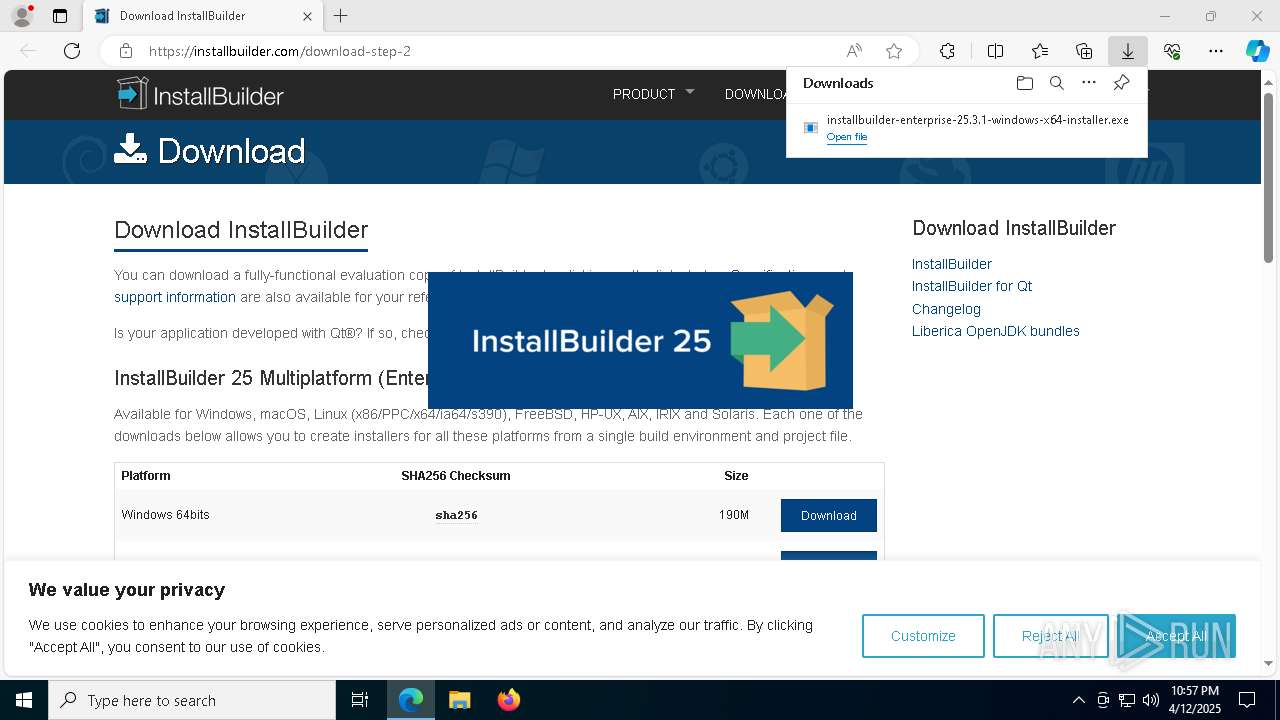
Task: Open the Changelog sidebar link
Action: pos(946,309)
